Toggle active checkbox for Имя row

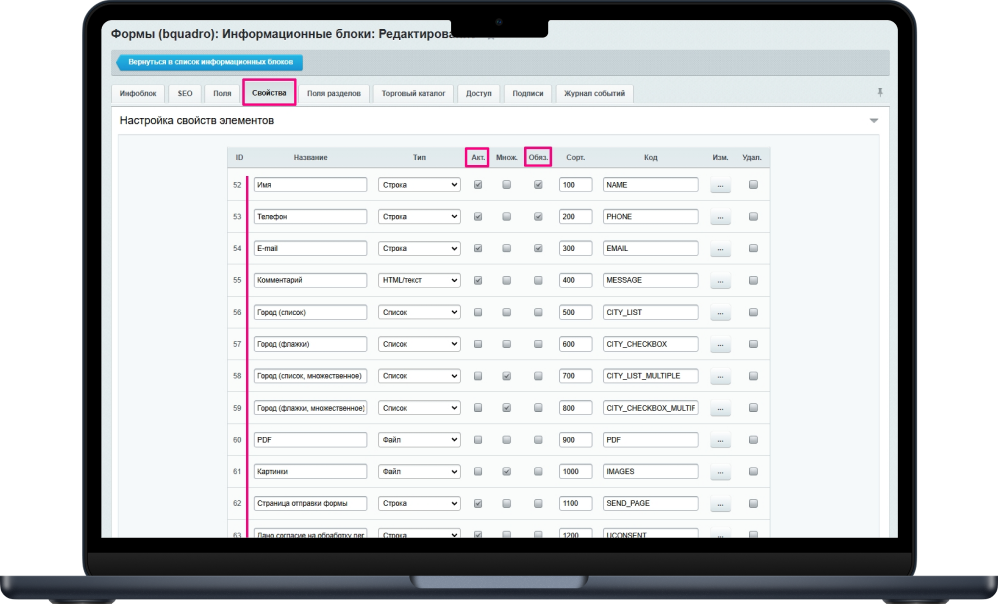[478, 185]
